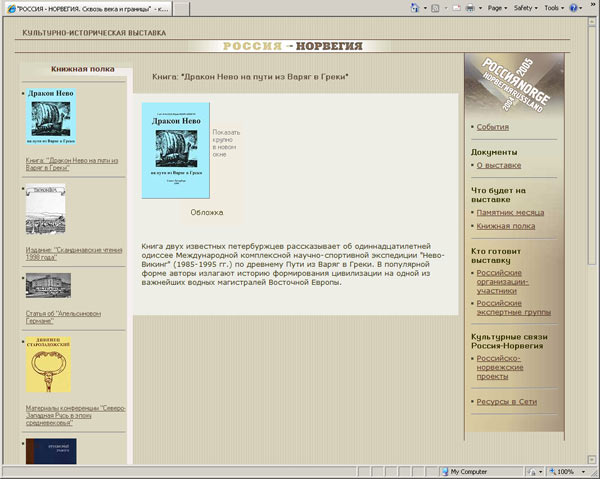Open the События link in sidebar
The image size is (600, 479).
[x=493, y=127]
